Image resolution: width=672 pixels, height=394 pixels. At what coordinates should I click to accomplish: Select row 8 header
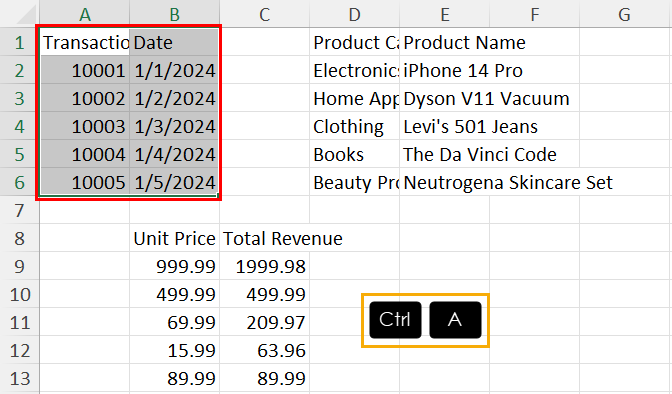(x=20, y=238)
